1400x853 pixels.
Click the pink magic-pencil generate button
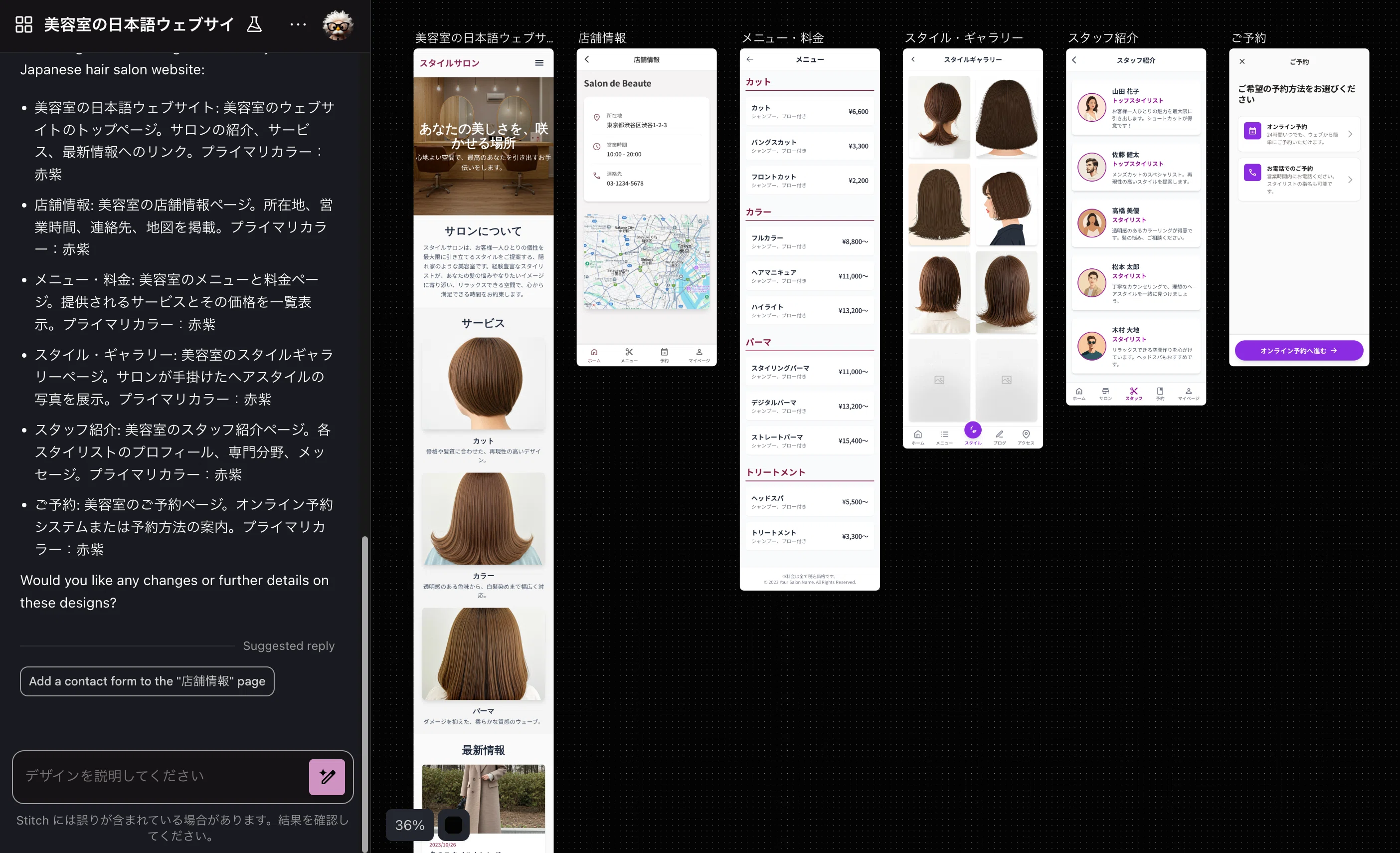point(327,777)
